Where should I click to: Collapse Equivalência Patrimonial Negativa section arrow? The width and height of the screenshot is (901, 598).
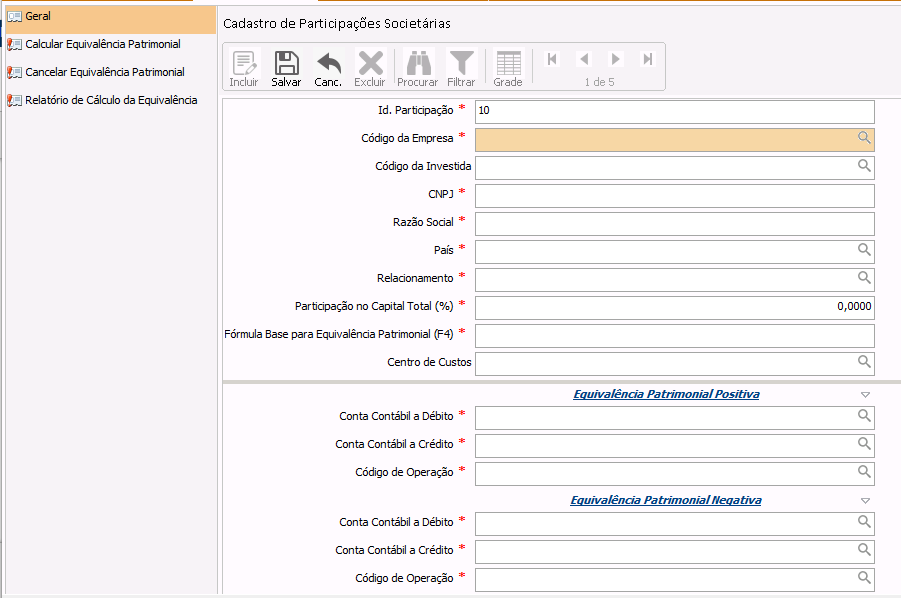click(865, 501)
